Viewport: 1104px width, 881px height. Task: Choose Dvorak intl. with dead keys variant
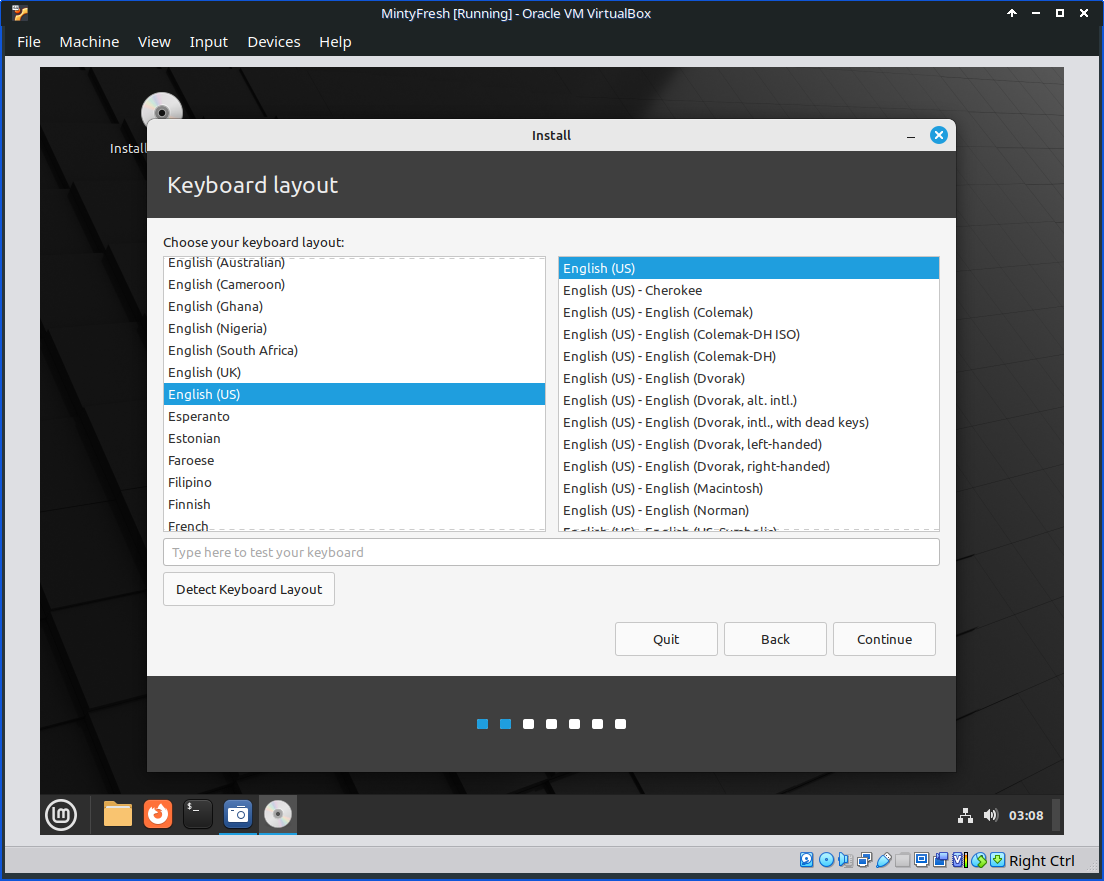(x=748, y=423)
